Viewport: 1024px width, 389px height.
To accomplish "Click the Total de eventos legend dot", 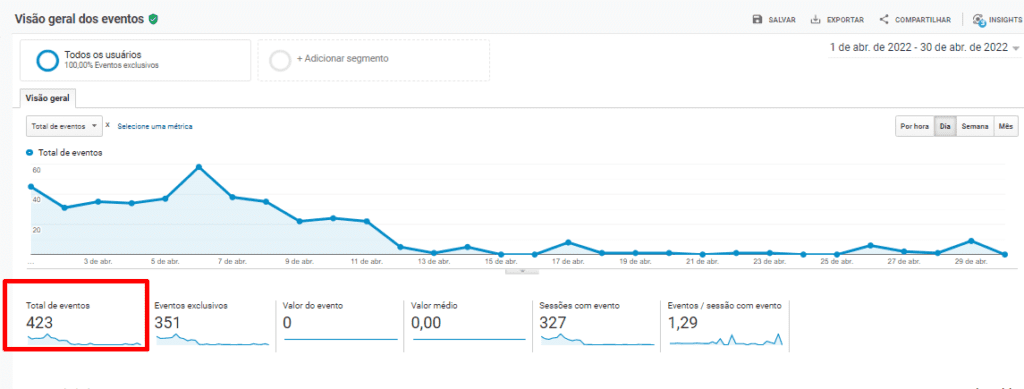I will (x=29, y=153).
